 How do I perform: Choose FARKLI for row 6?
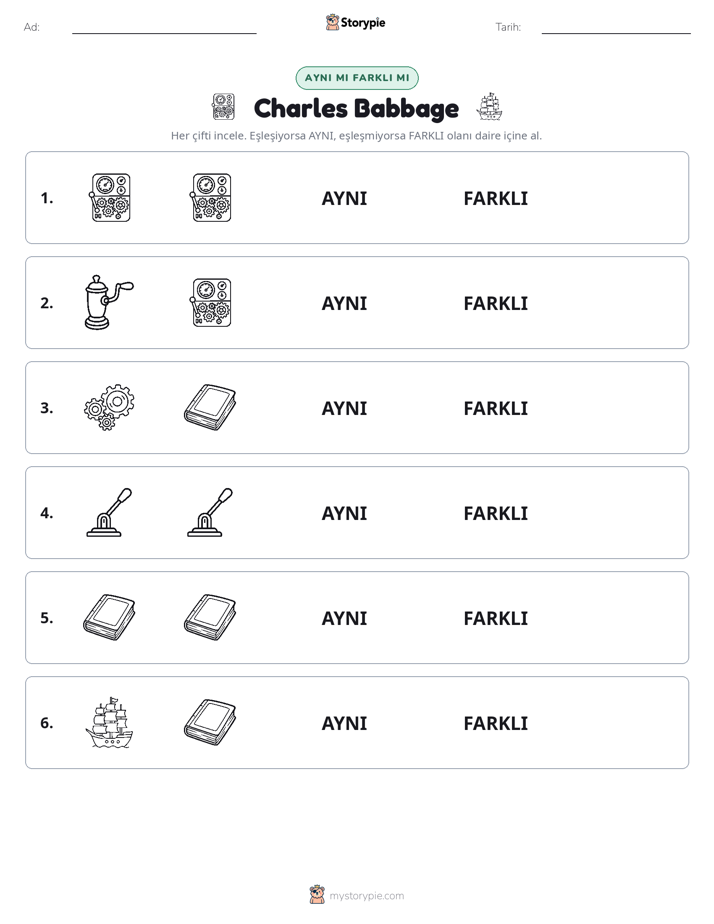pyautogui.click(x=495, y=723)
